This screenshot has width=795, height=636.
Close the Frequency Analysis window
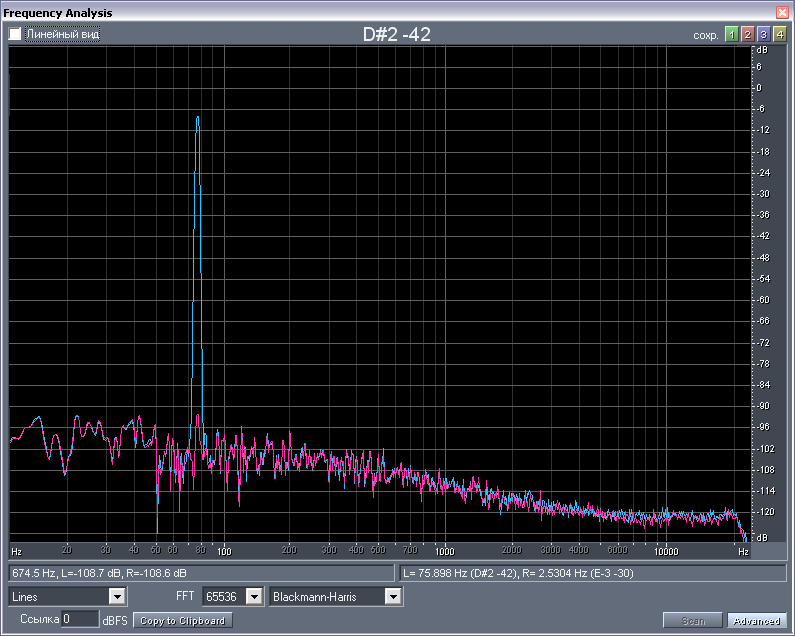pos(782,13)
